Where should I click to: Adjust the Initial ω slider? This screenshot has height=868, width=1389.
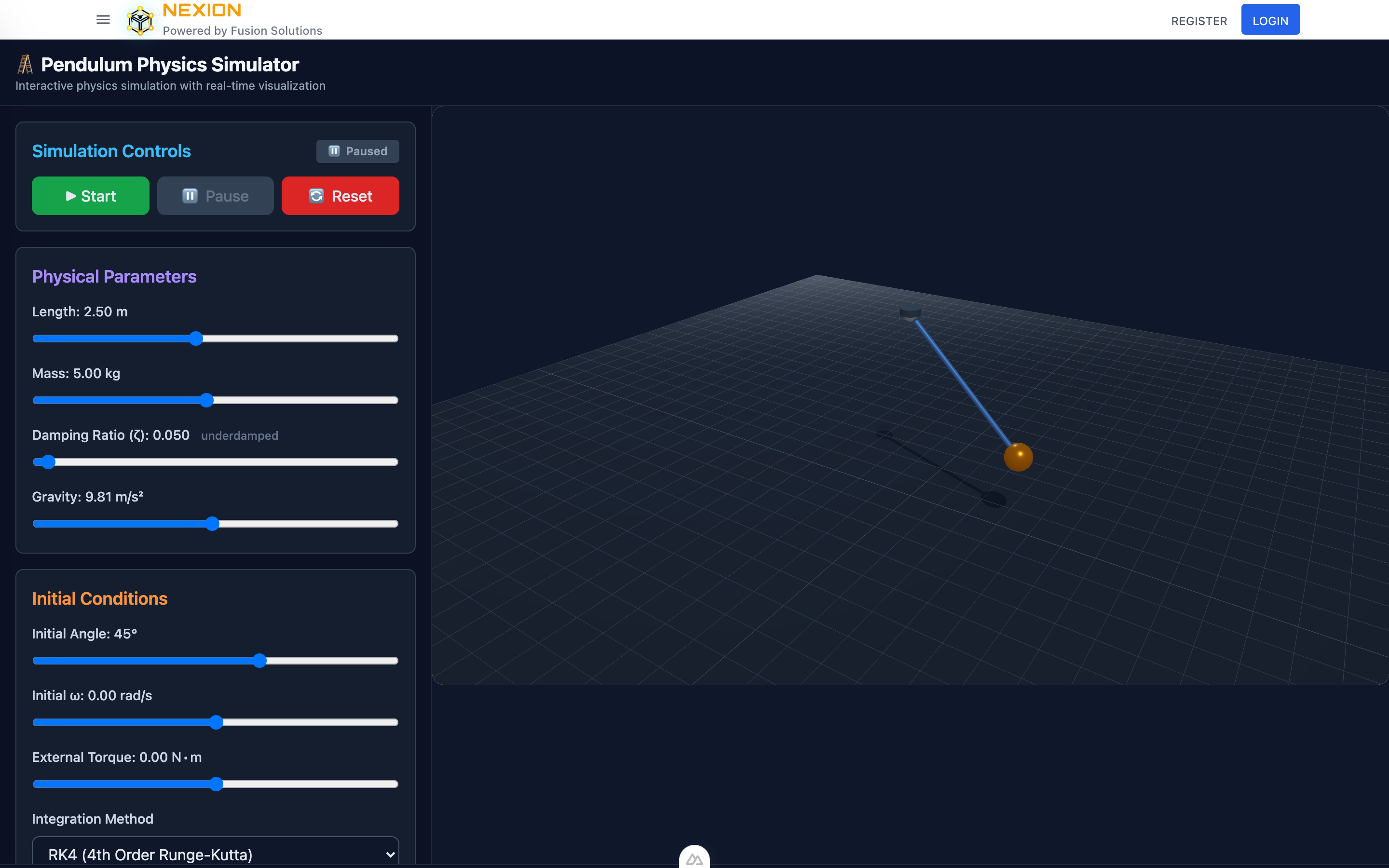tap(215, 722)
